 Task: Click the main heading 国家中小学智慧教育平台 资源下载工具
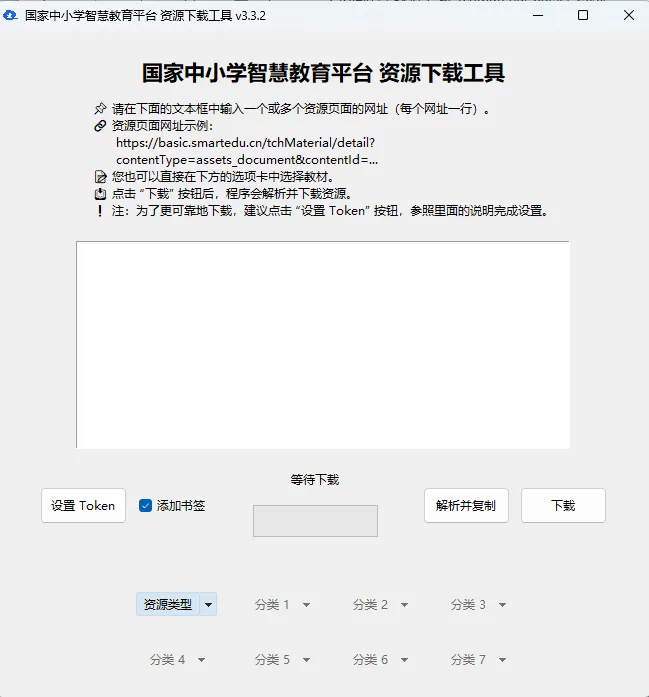coord(323,73)
